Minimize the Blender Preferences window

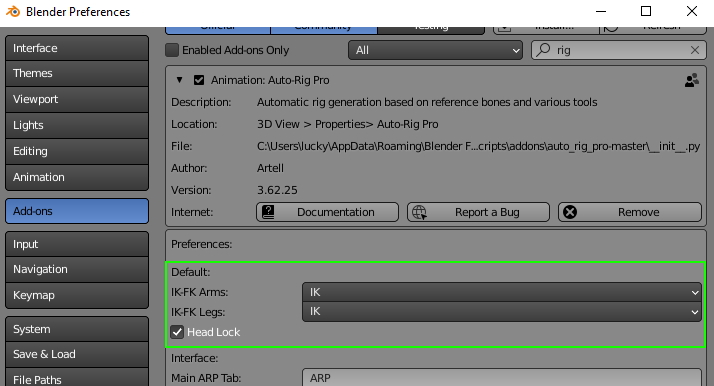click(601, 11)
